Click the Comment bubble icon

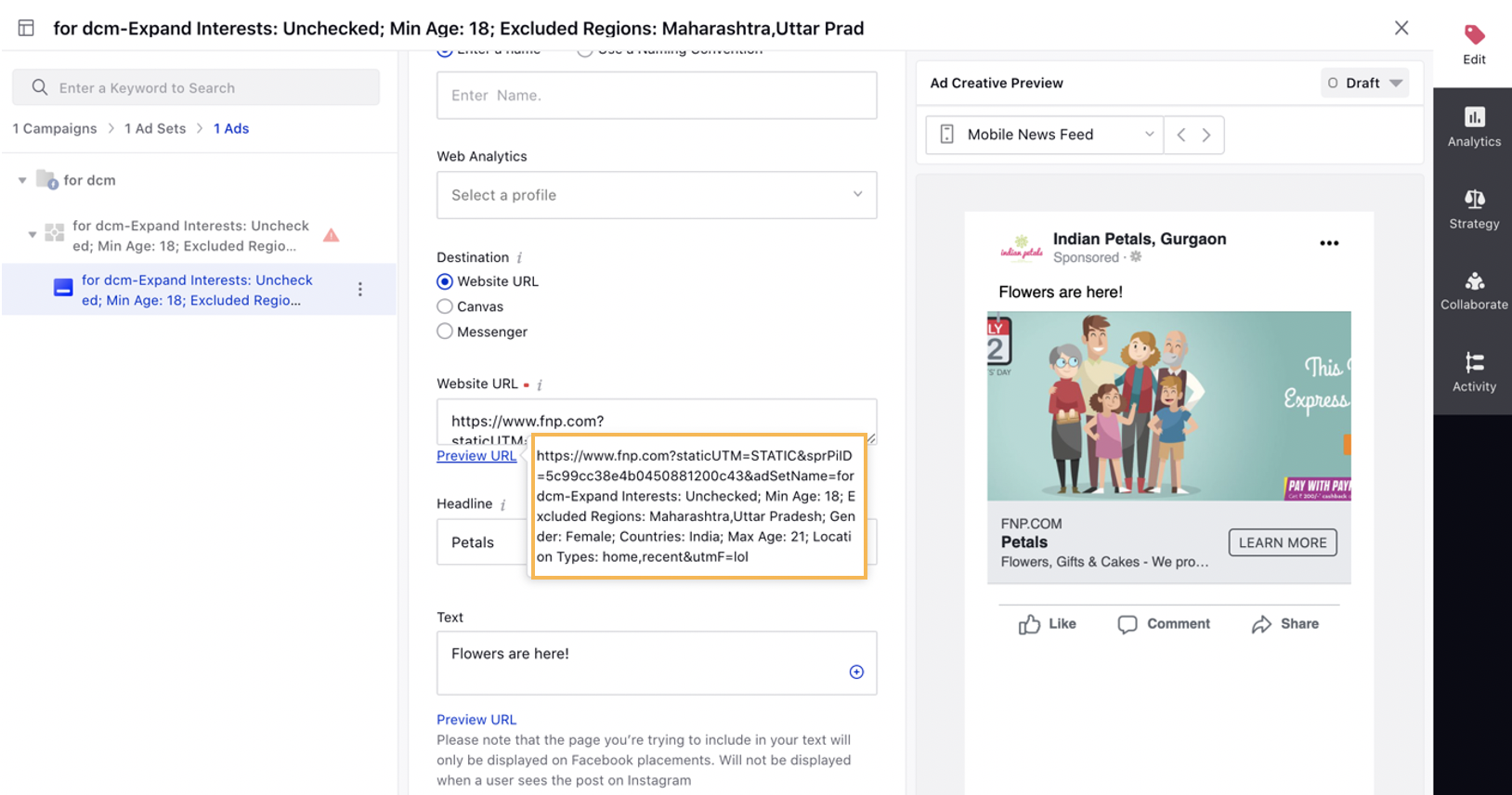click(x=1127, y=624)
